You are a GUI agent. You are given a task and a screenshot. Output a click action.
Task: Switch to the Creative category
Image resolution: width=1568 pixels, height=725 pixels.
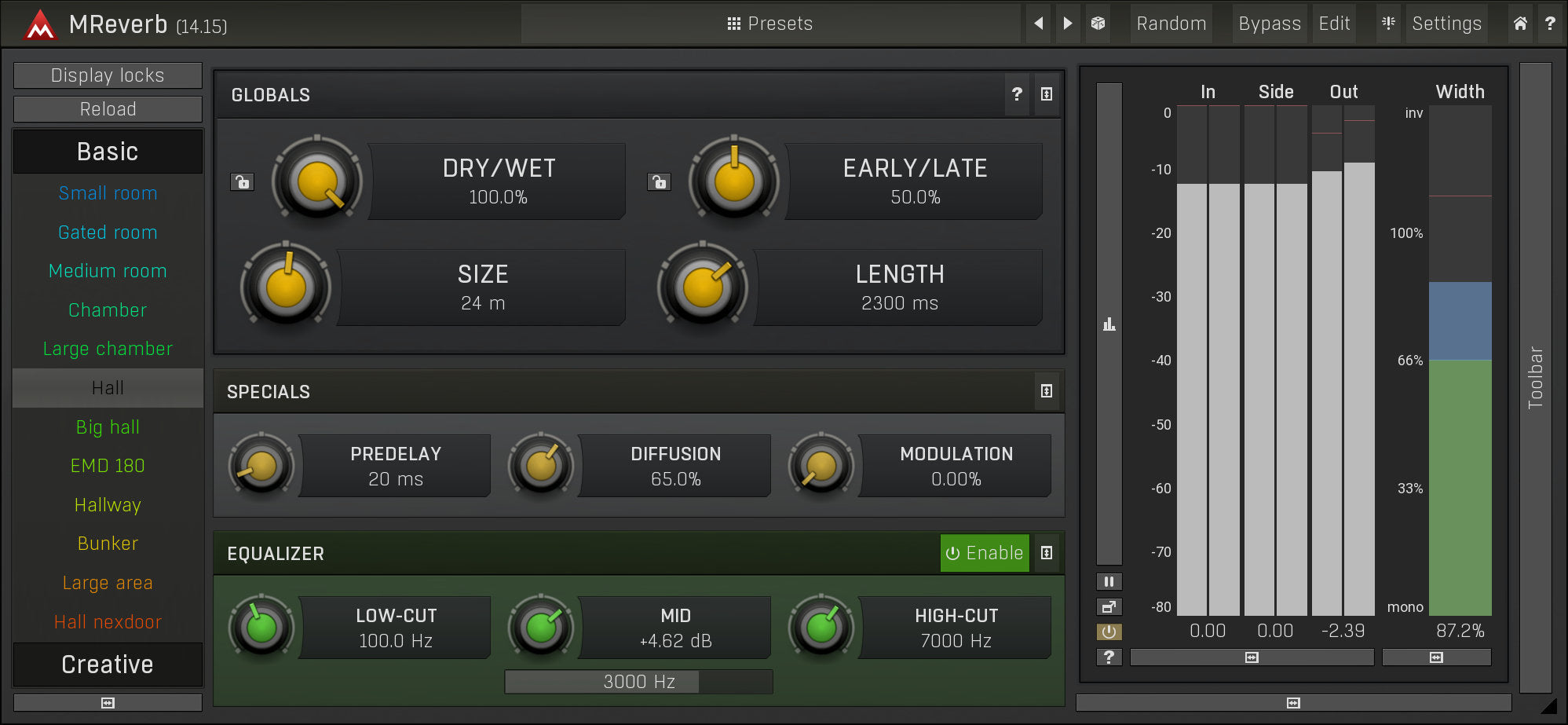pyautogui.click(x=108, y=665)
